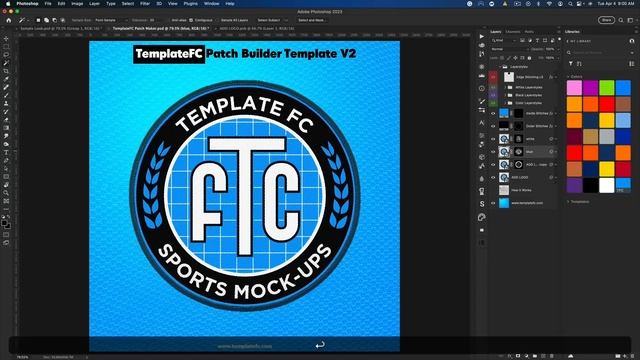Open the Filter menu
The width and height of the screenshot is (640, 360).
(145, 4)
